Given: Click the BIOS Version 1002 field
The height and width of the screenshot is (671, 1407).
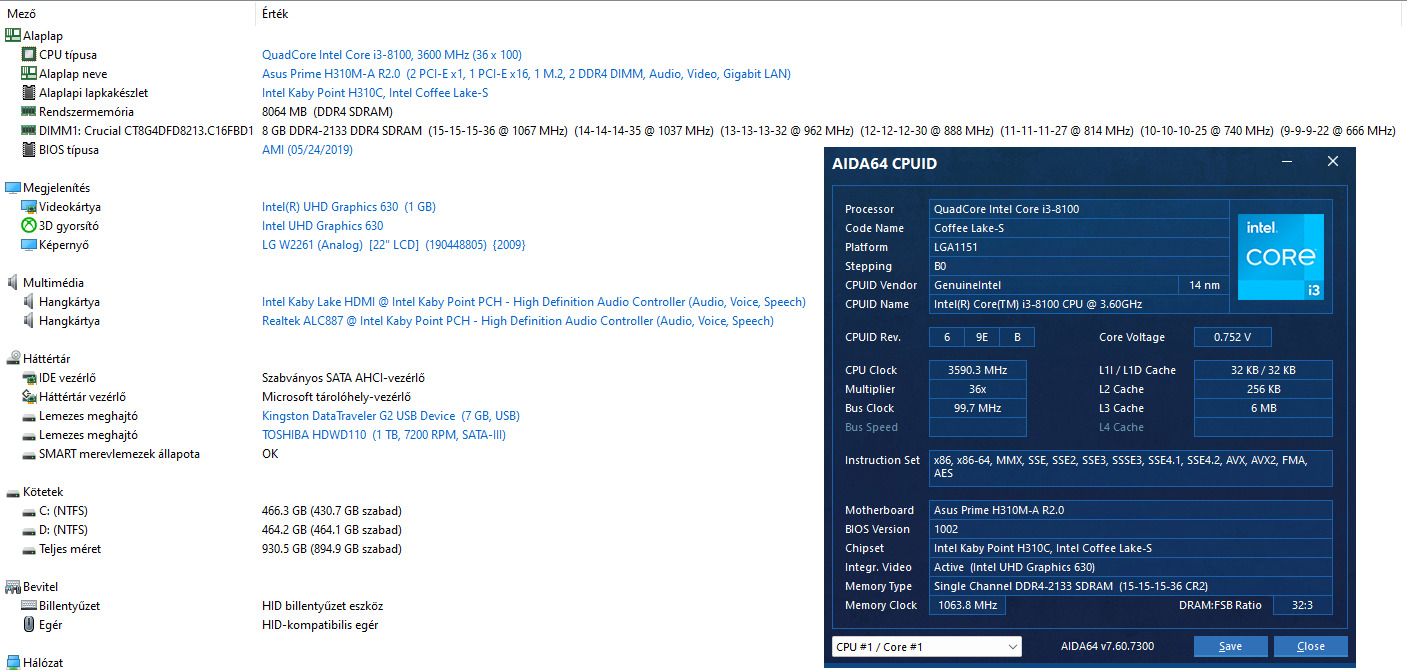Looking at the screenshot, I should pyautogui.click(x=1131, y=529).
